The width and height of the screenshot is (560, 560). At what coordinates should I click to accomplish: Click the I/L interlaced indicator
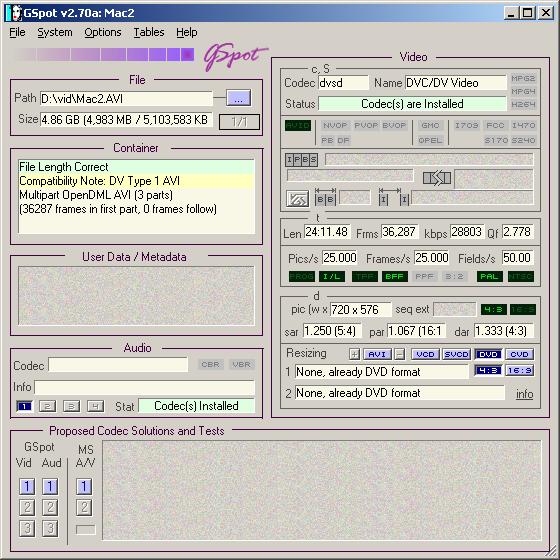tap(332, 276)
